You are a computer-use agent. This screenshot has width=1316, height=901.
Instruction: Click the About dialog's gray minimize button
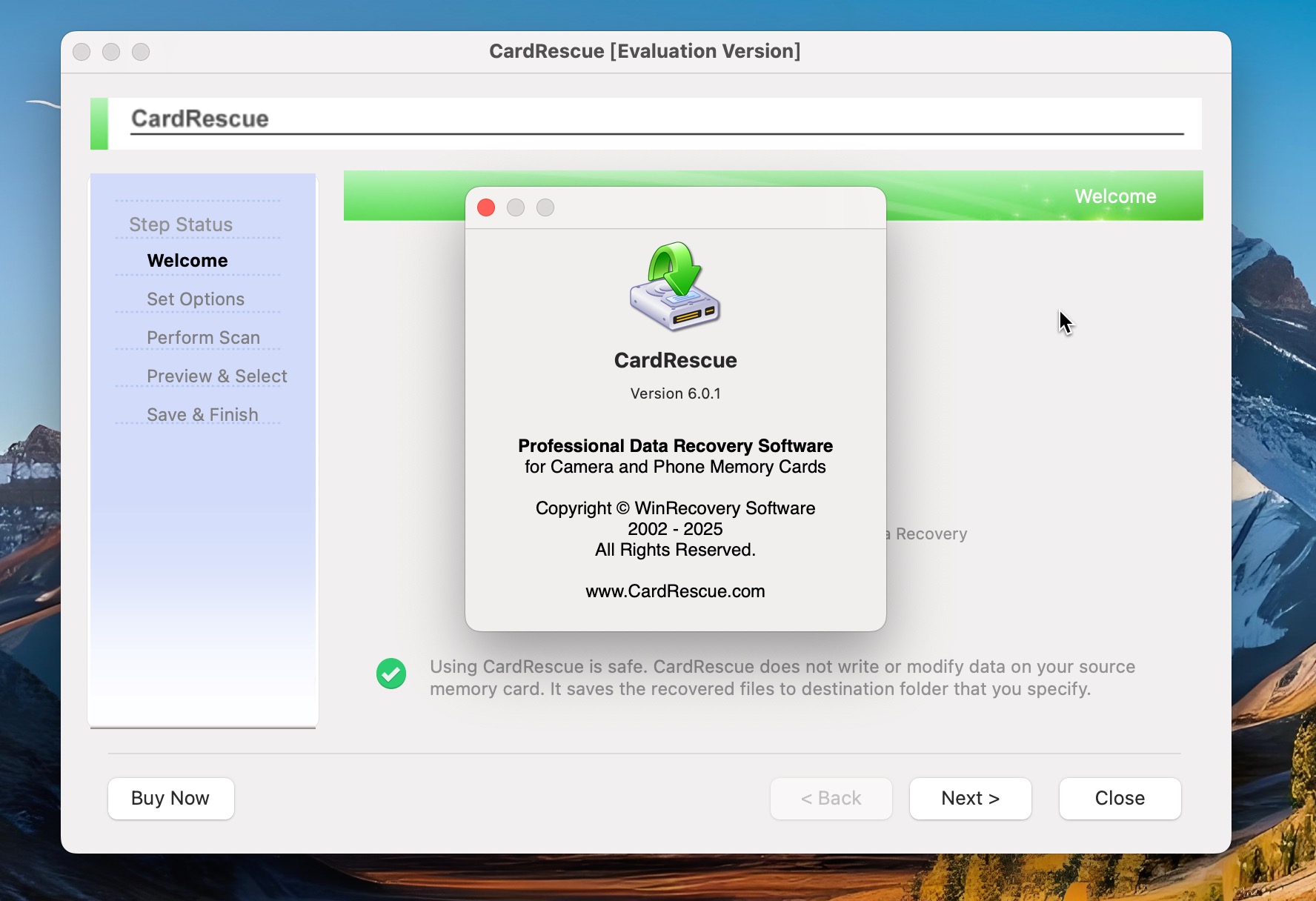(516, 207)
